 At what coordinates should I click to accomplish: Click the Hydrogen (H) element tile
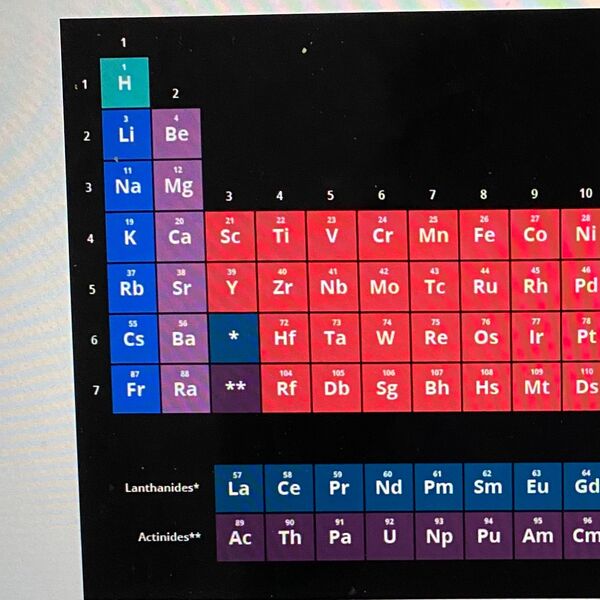pyautogui.click(x=125, y=82)
